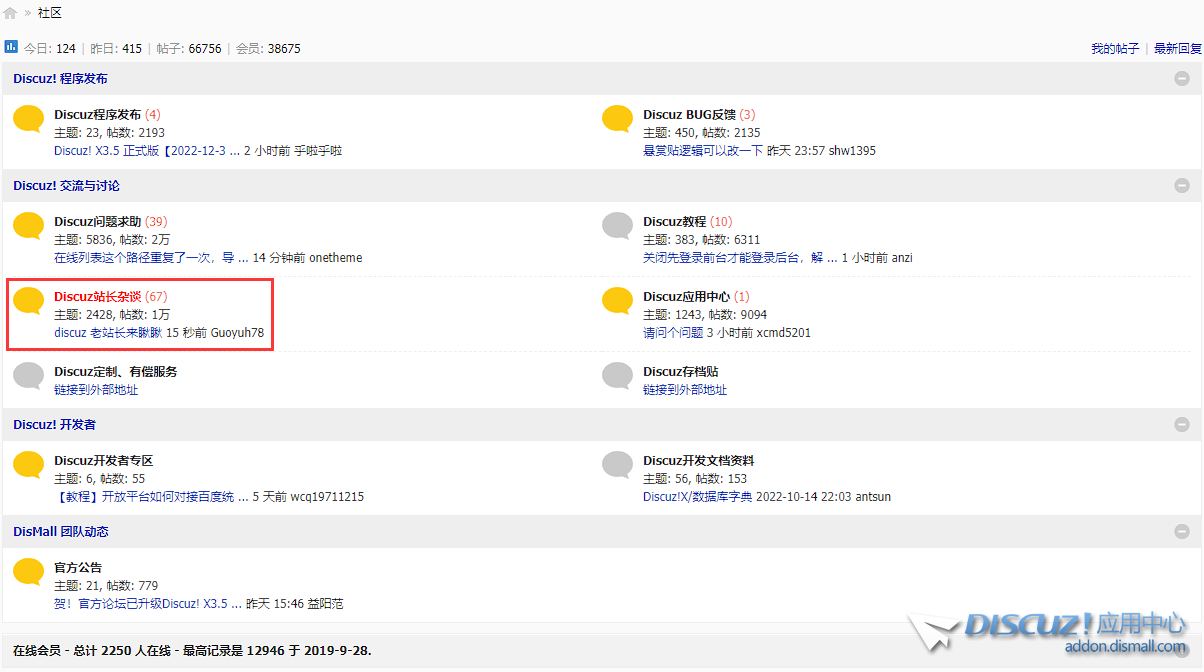Open the Discuz教程 forum title
Viewport: 1204px width, 672px height.
pos(675,222)
